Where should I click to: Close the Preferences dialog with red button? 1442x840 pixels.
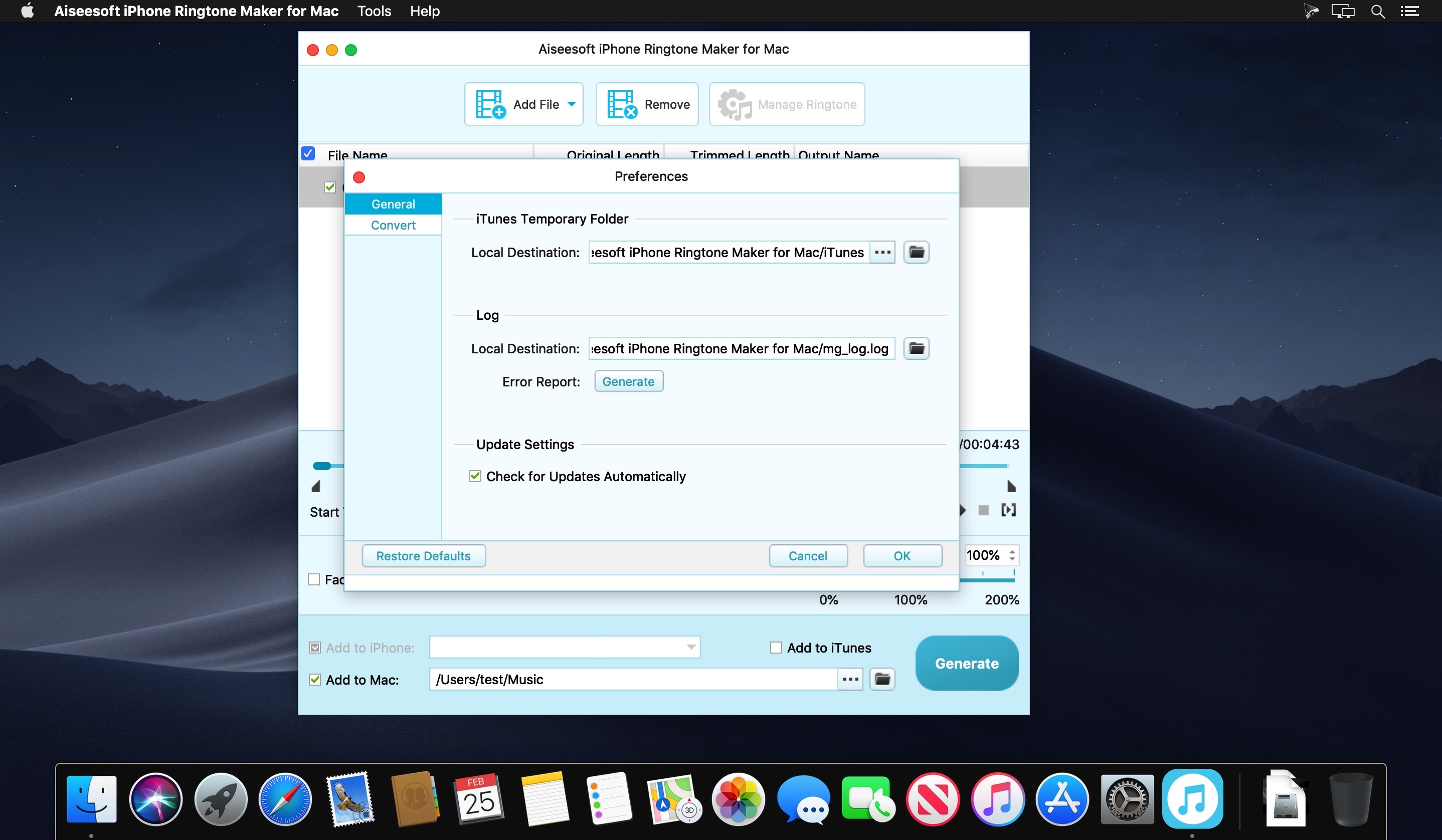click(359, 177)
